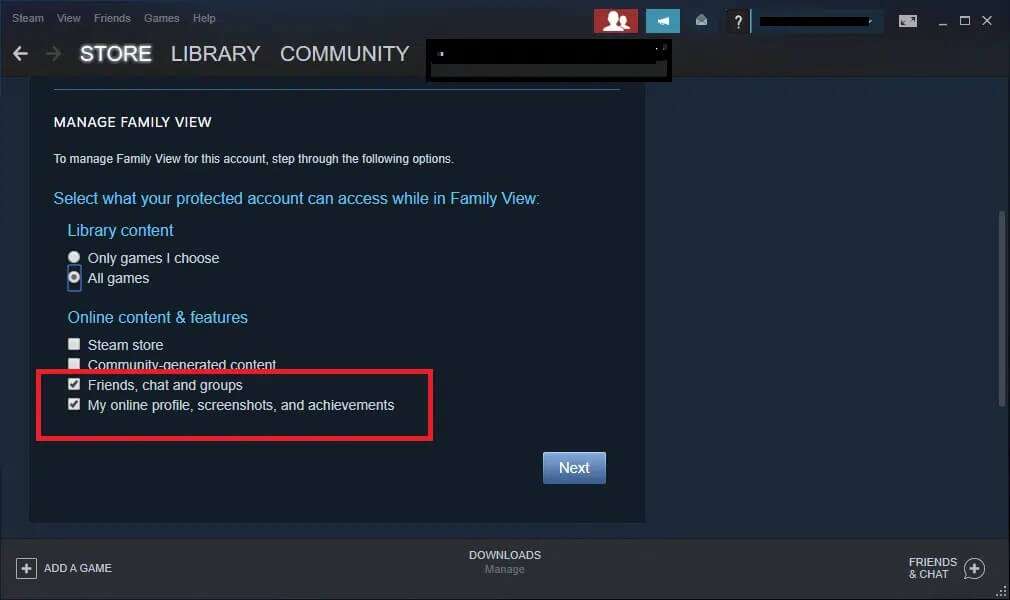Open the red friends activity icon

tap(616, 21)
